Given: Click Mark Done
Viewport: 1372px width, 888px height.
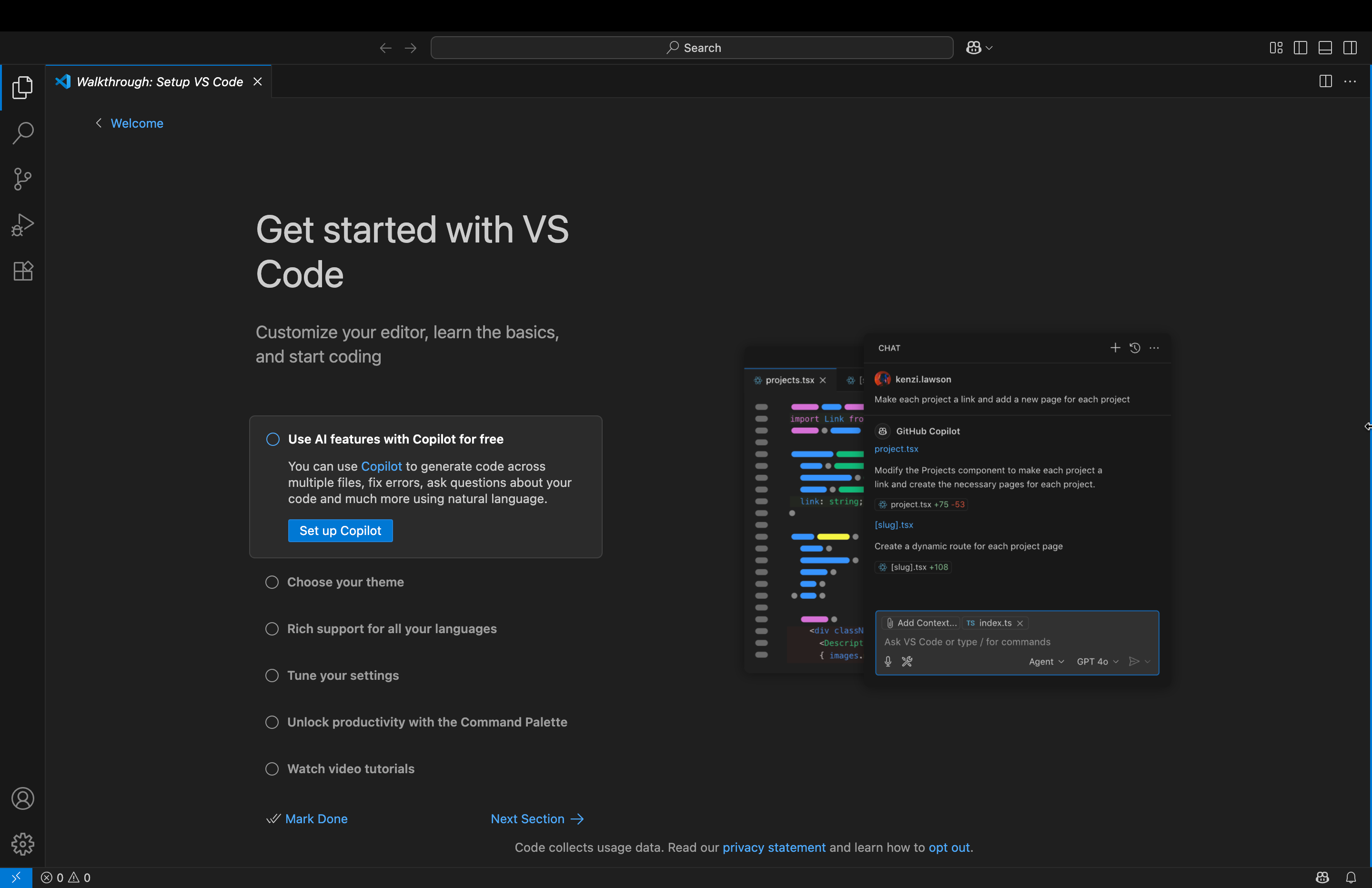Looking at the screenshot, I should (307, 819).
